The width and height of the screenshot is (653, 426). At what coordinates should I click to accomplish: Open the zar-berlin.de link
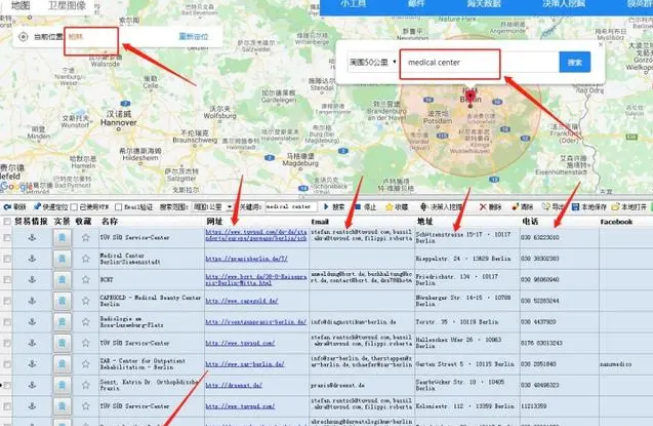[245, 364]
